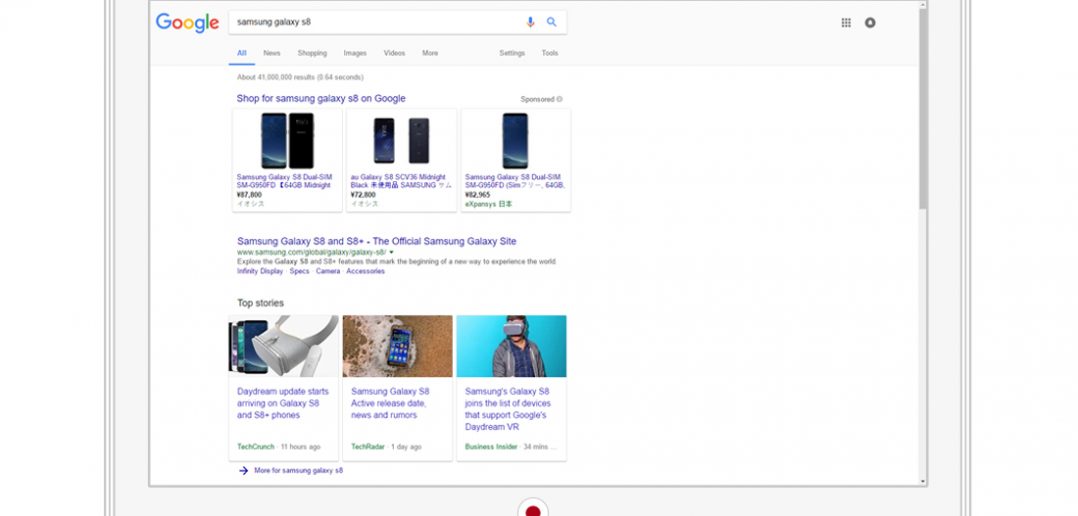The image size is (1078, 516).
Task: Open the Camera sitelink
Action: tap(328, 271)
